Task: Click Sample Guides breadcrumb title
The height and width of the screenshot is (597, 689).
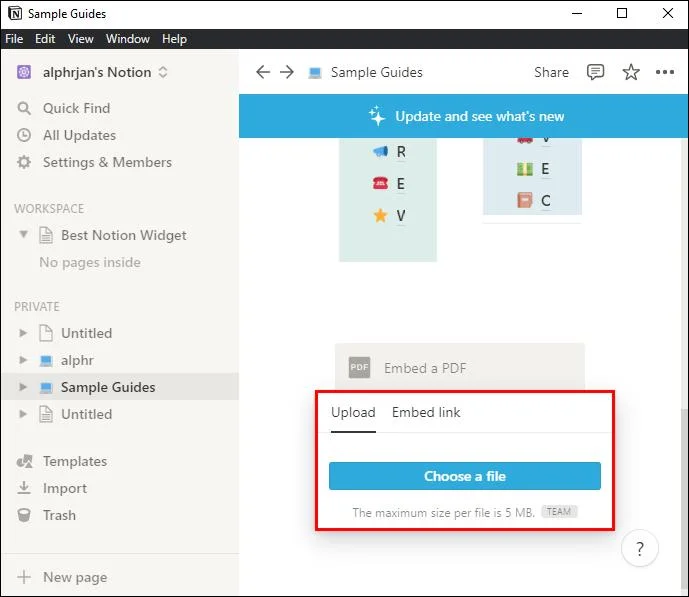Action: pyautogui.click(x=377, y=72)
